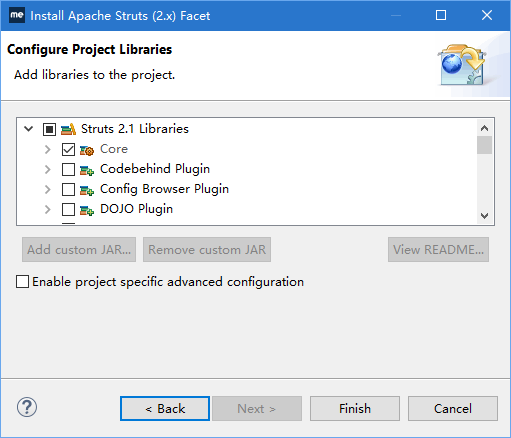Click the MyEclipse 'me' title bar icon
This screenshot has width=511, height=438.
point(17,15)
